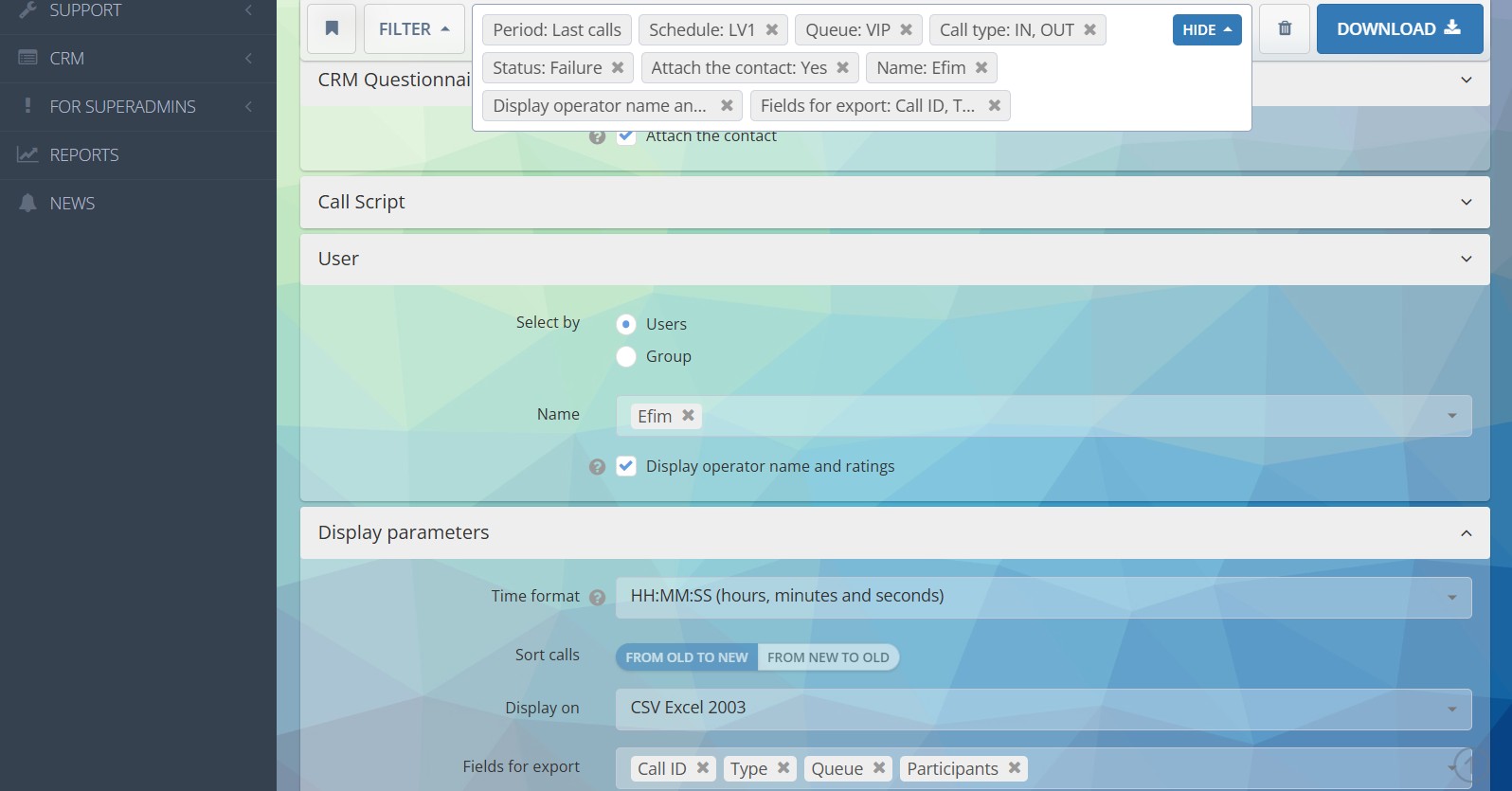The image size is (1512, 791).
Task: Click the Support wrench icon
Action: click(x=27, y=10)
